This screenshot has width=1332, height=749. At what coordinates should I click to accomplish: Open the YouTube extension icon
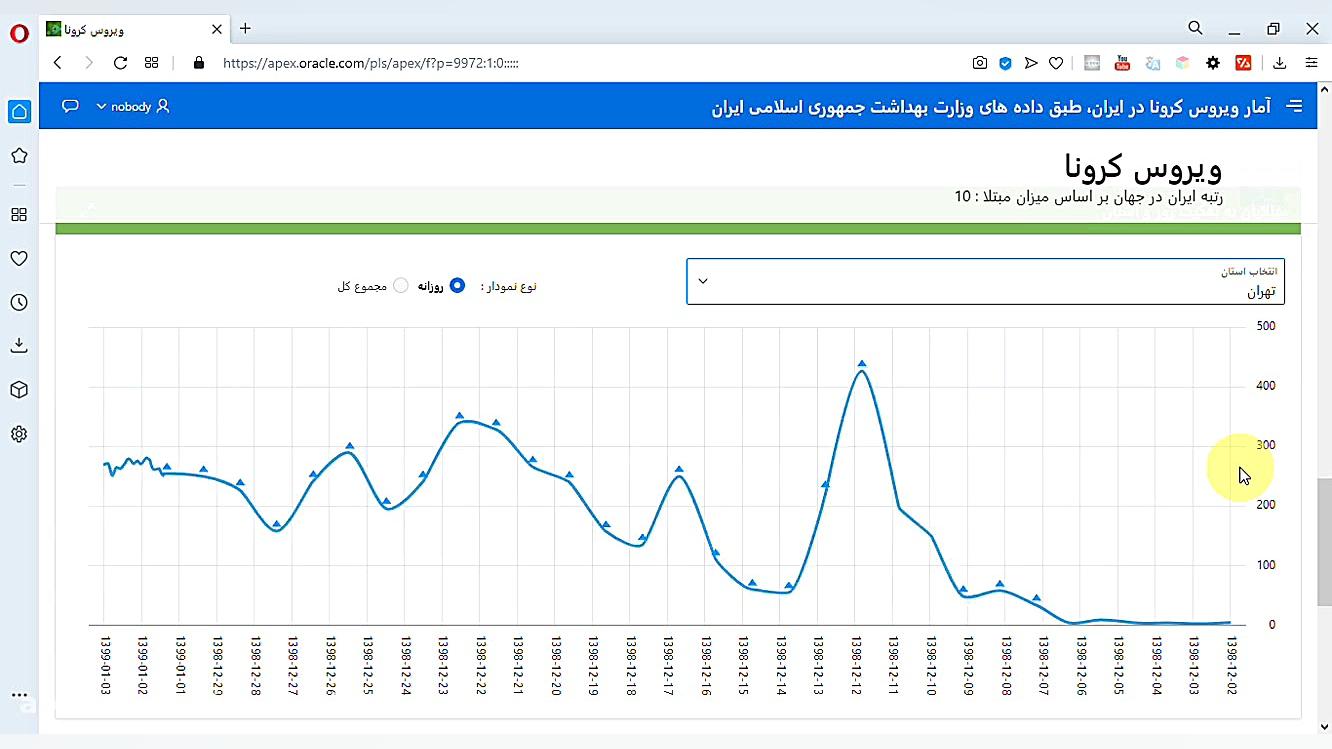click(x=1122, y=62)
